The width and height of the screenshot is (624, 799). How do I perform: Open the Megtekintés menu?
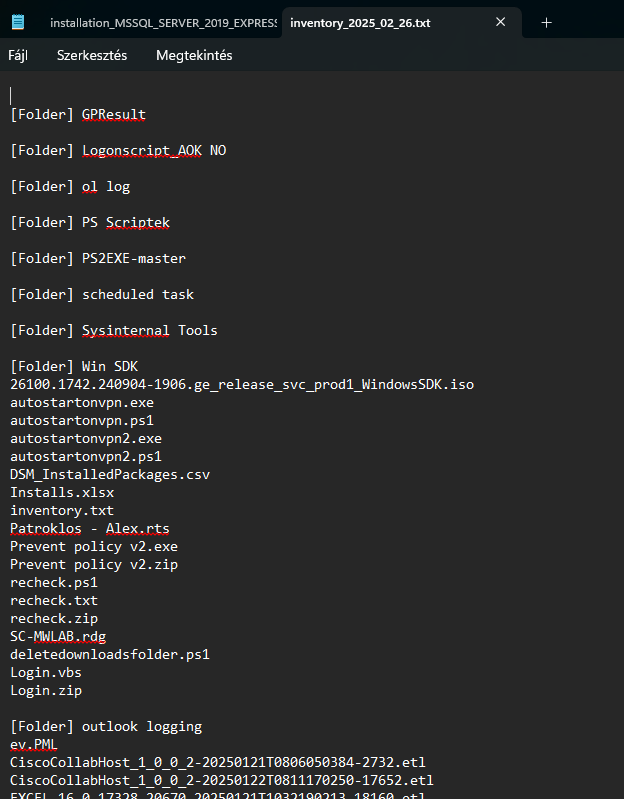click(194, 56)
